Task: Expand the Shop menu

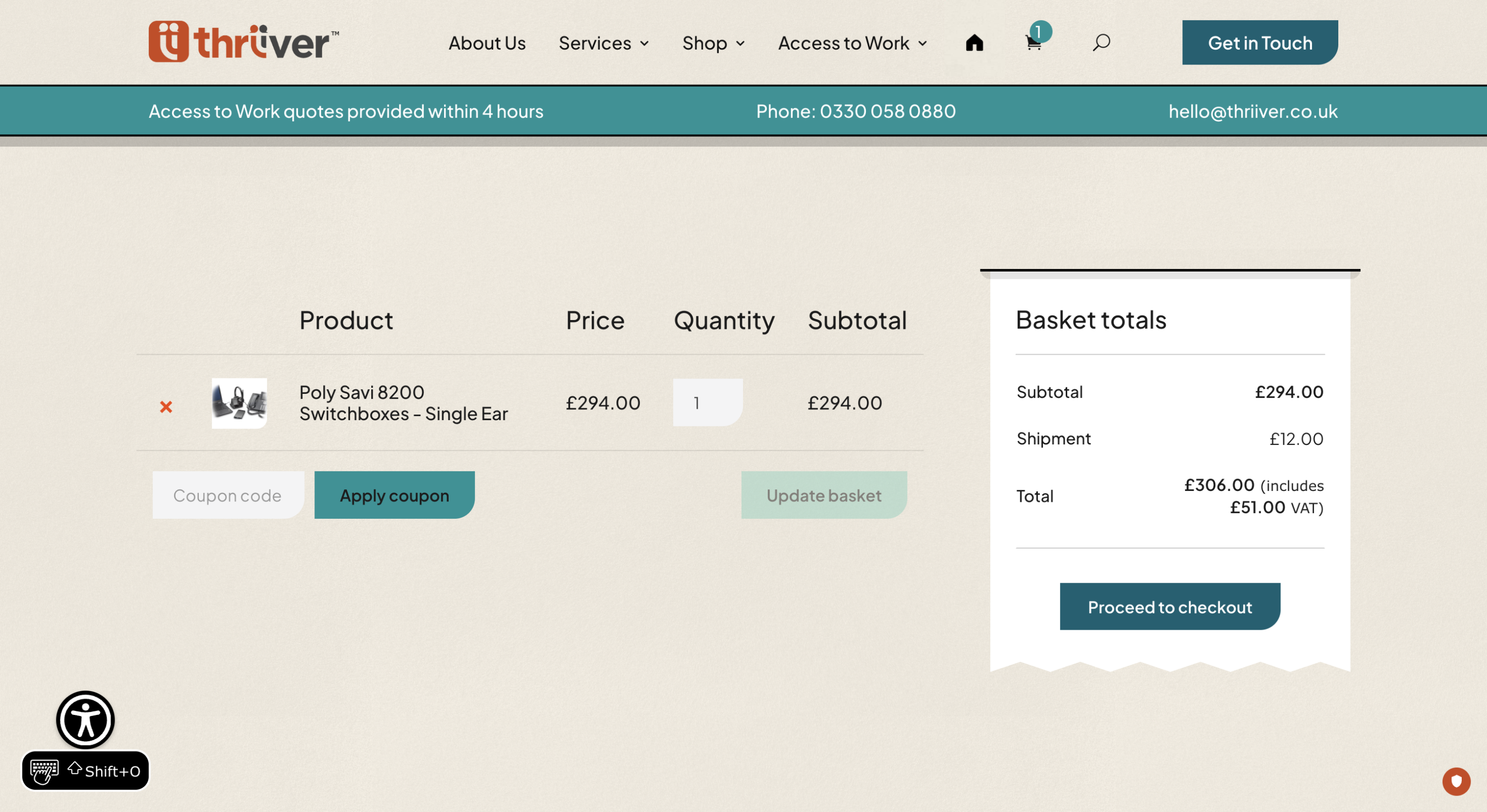Action: point(714,43)
